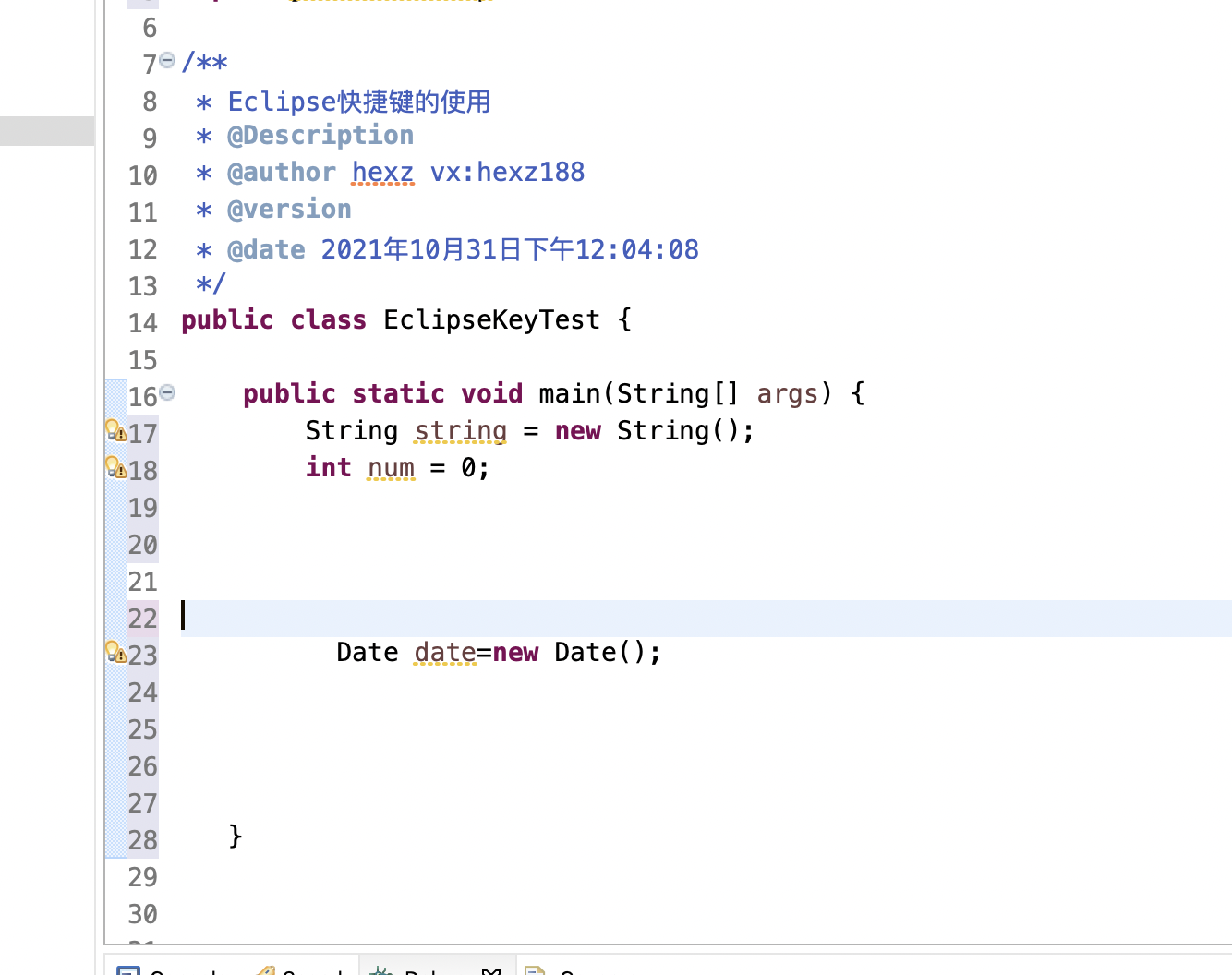Screen dimensions: 1232x975
Task: Click the Search view flashlight icon
Action: tap(266, 971)
